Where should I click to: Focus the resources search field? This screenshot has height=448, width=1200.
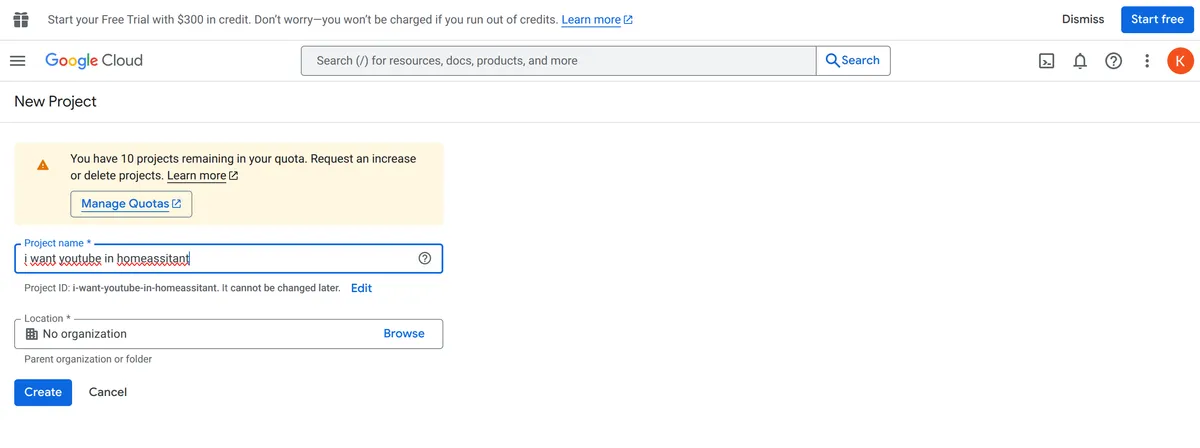tap(558, 61)
